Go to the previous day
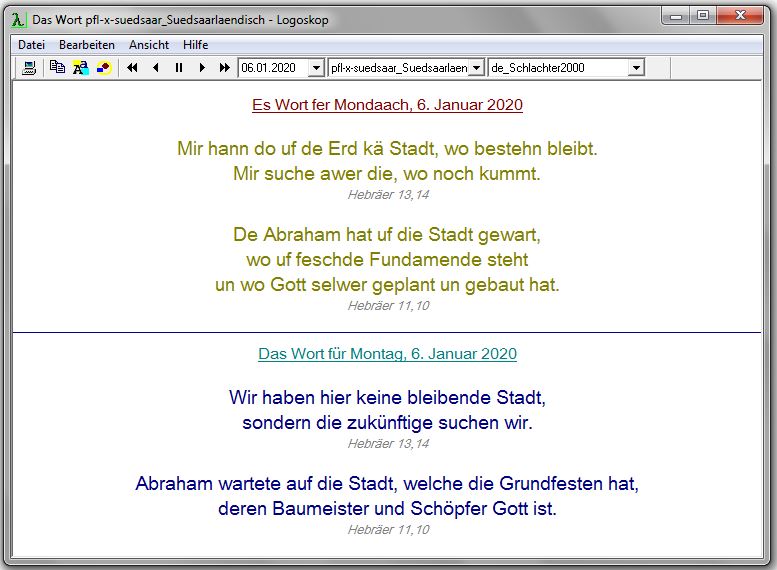 point(156,67)
